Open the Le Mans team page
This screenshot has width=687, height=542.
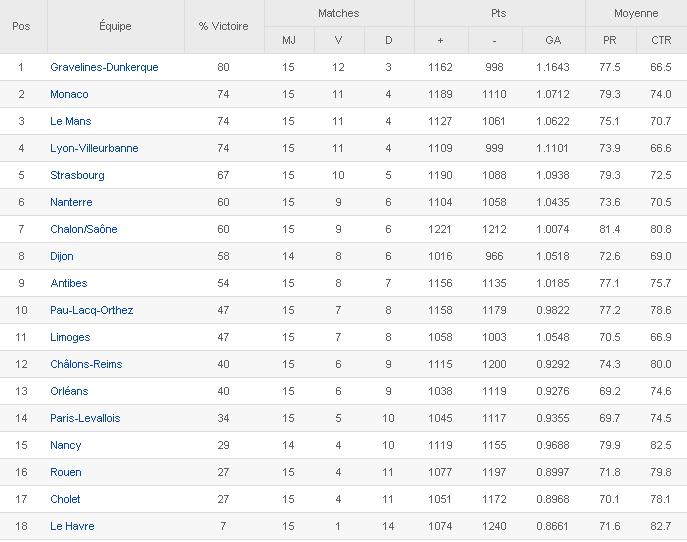70,121
